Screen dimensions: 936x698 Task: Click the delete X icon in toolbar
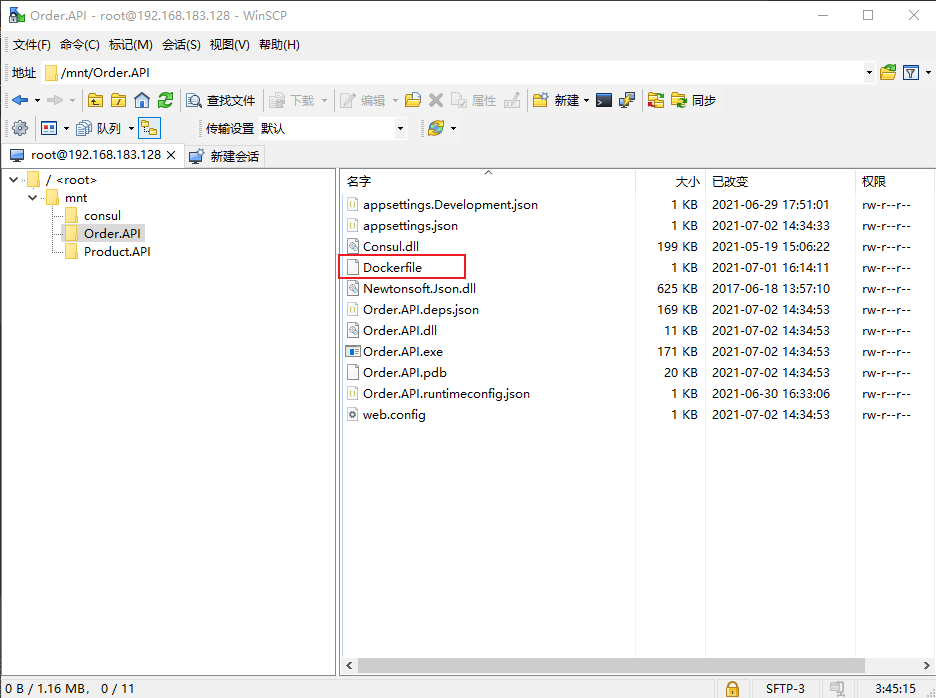pyautogui.click(x=436, y=100)
